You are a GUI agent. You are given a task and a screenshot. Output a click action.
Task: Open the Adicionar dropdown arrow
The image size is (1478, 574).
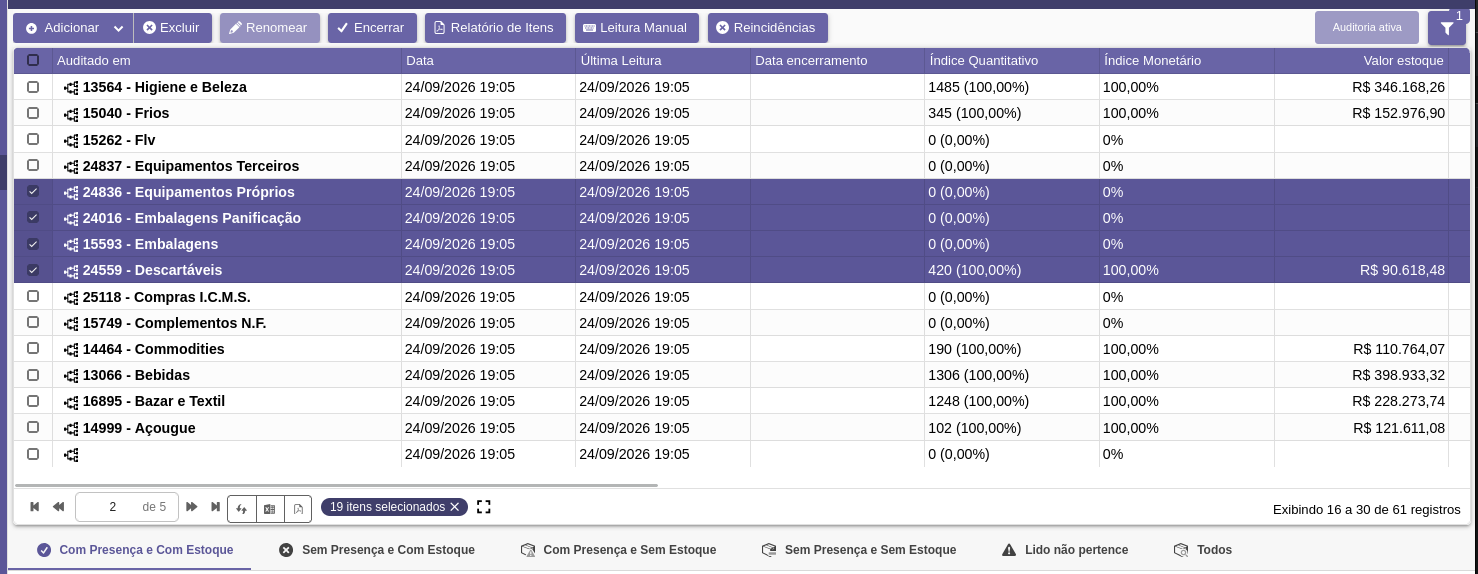[119, 28]
